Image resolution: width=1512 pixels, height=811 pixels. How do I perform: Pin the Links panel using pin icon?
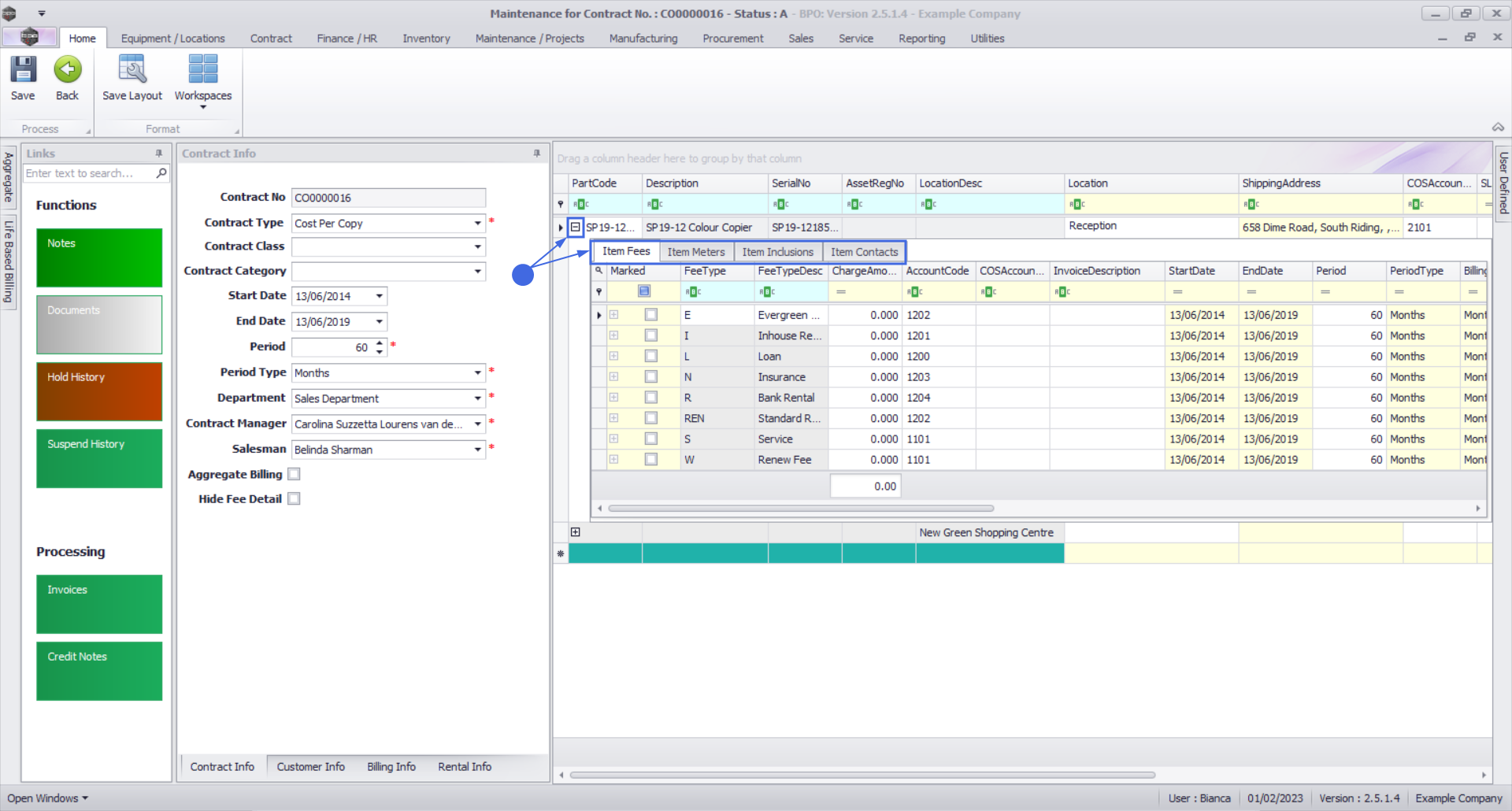(159, 154)
